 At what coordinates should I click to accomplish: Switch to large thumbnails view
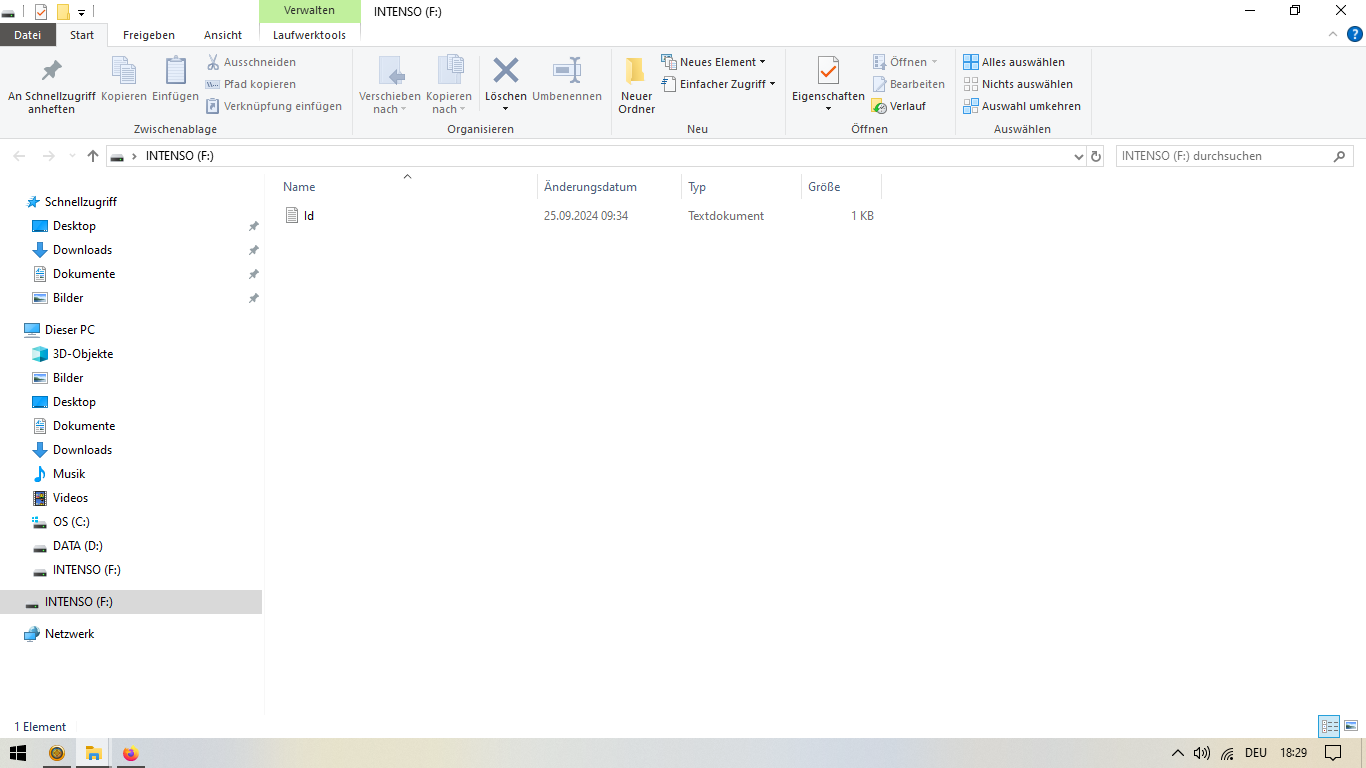1350,727
